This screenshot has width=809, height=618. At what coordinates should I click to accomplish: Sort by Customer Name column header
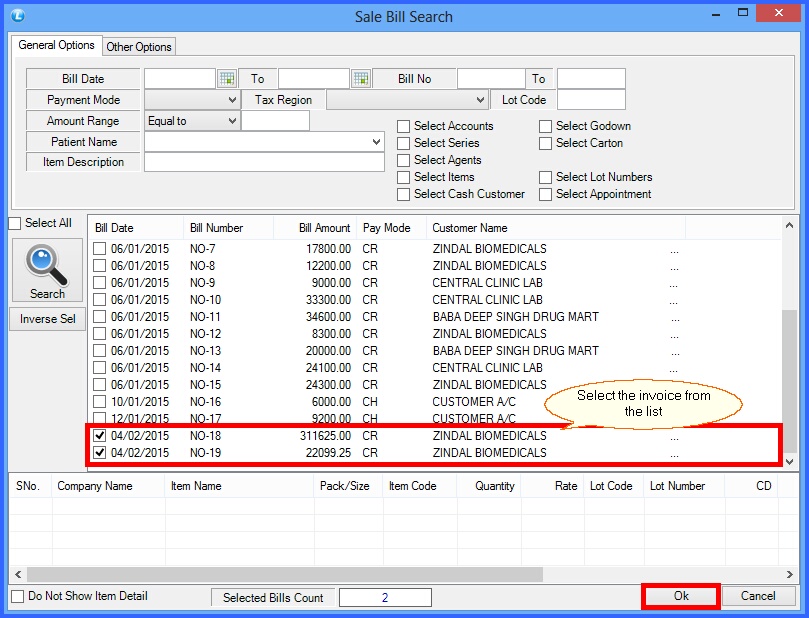[556, 228]
